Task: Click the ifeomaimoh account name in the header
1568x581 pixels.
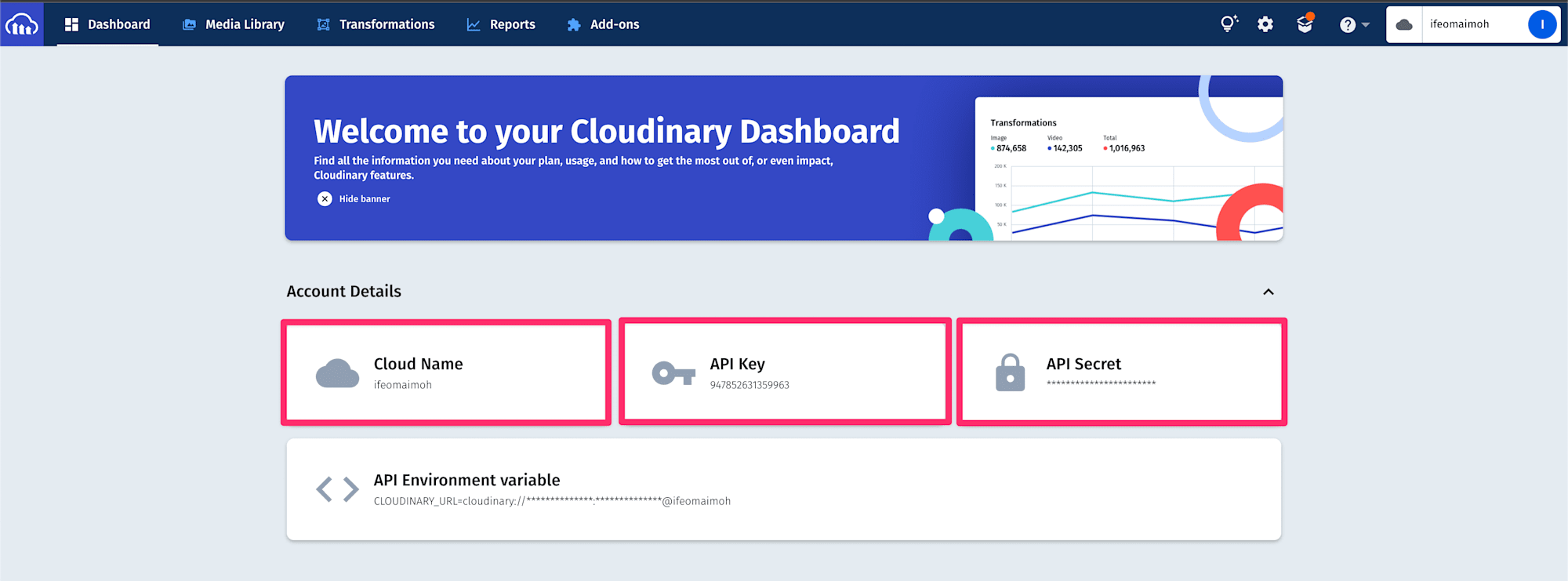Action: coord(1459,24)
